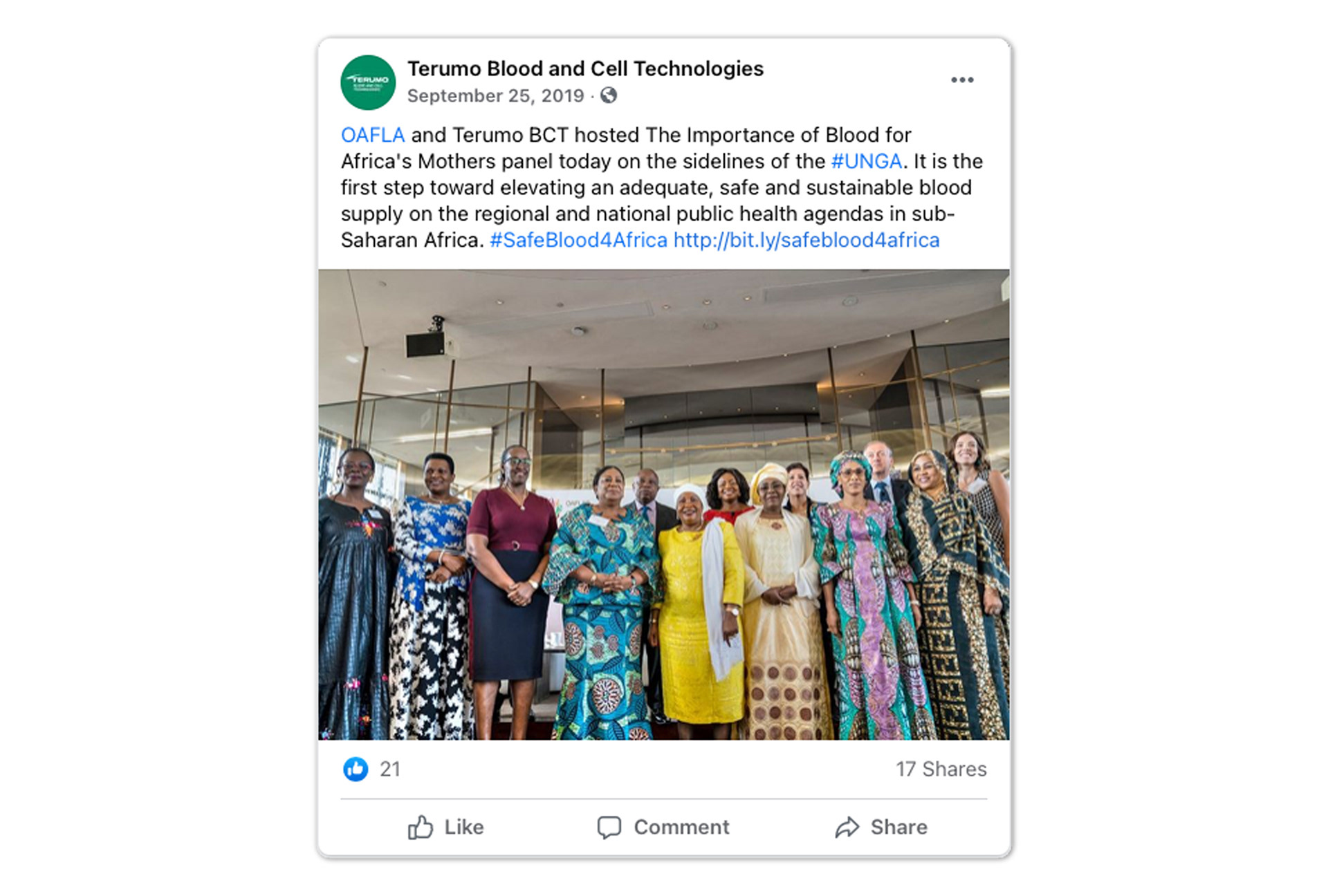Click the blue thumbs-up reaction icon

point(356,769)
